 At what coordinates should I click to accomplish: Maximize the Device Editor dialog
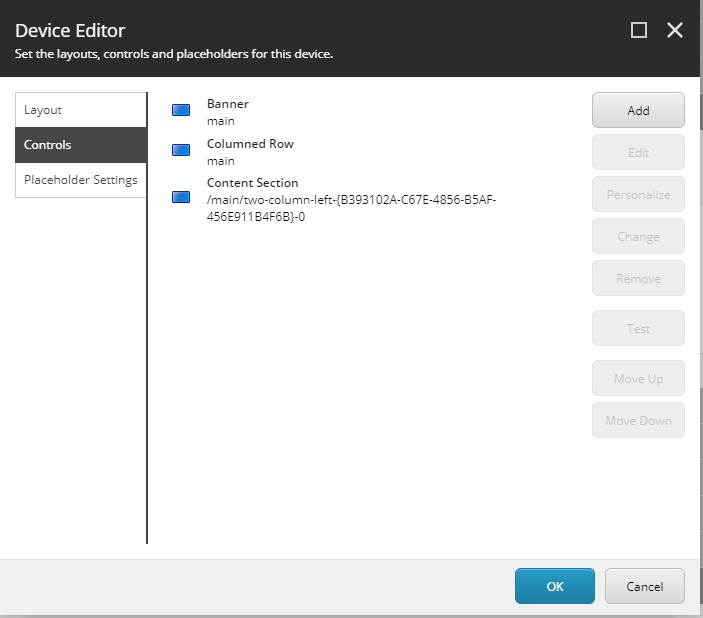coord(638,30)
